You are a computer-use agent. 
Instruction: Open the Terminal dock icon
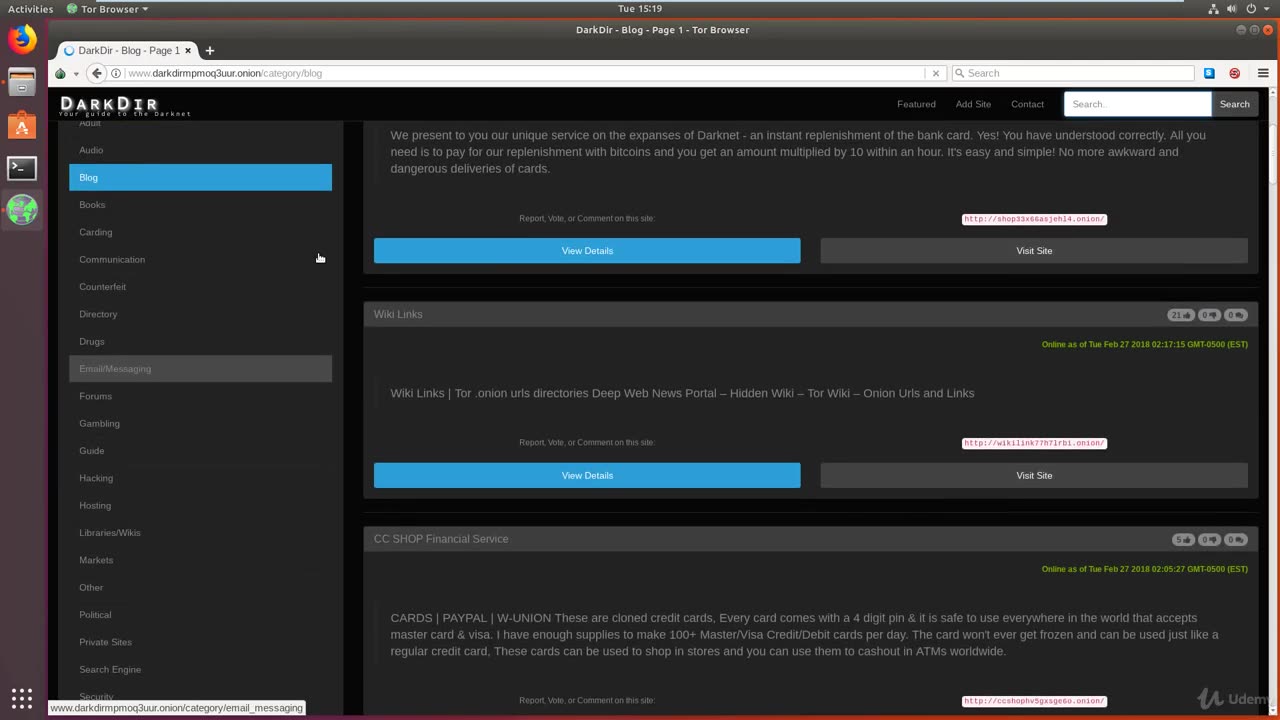(22, 168)
